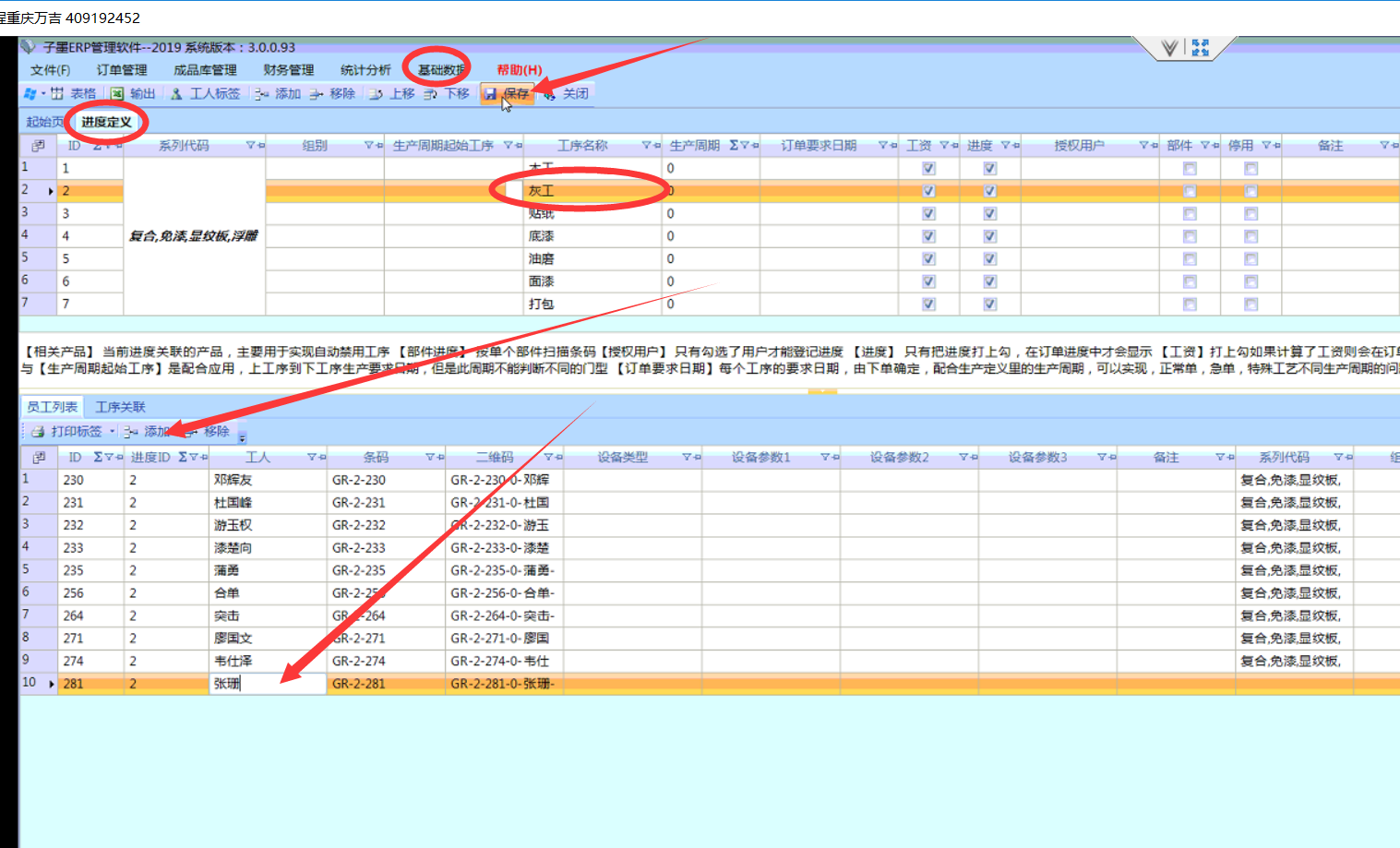
Task: Click the 保存 (Save) toolbar icon
Action: [x=491, y=94]
